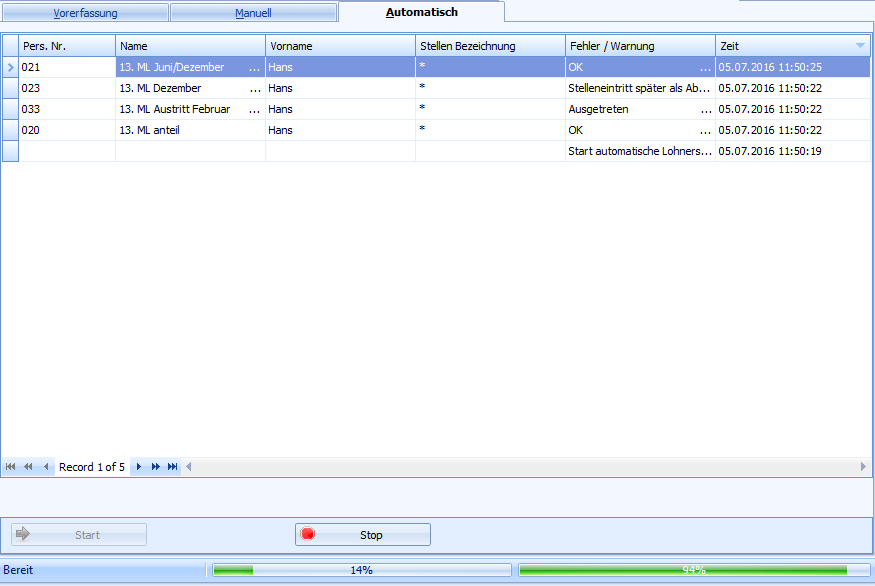The image size is (875, 586).
Task: Select row with Pers. Nr. 033
Action: tap(67, 109)
